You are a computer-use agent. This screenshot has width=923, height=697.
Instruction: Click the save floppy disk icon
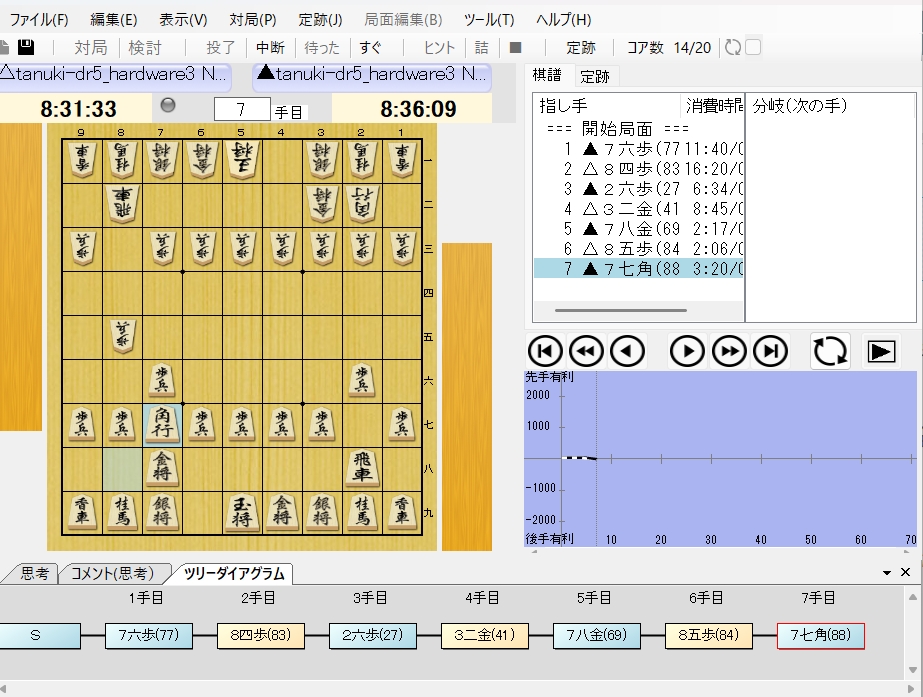[26, 47]
